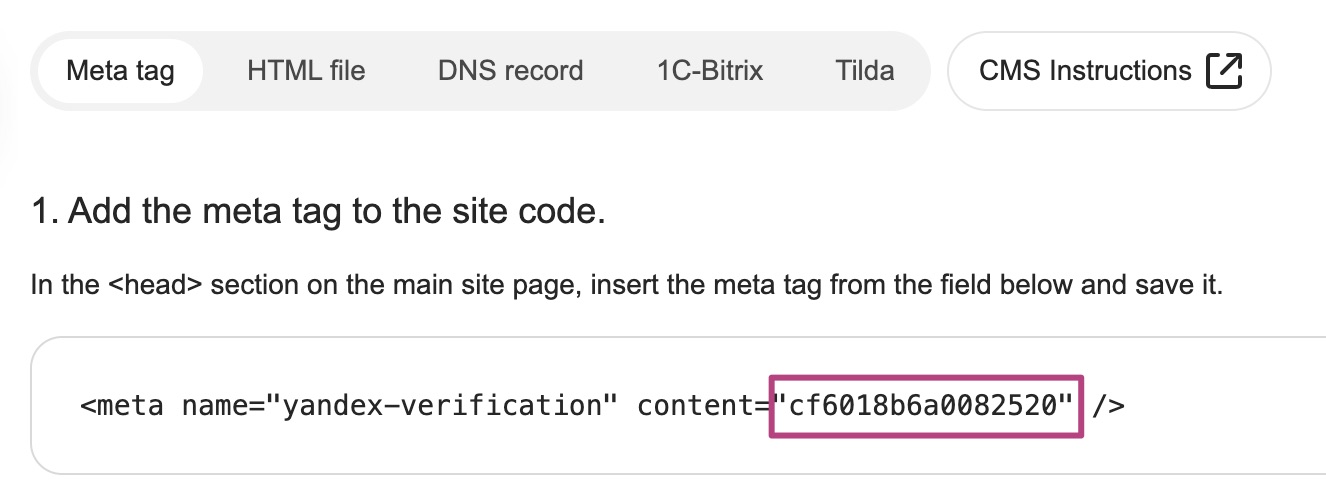Choose the Tilda verification tab
1326x494 pixels.
pos(865,71)
